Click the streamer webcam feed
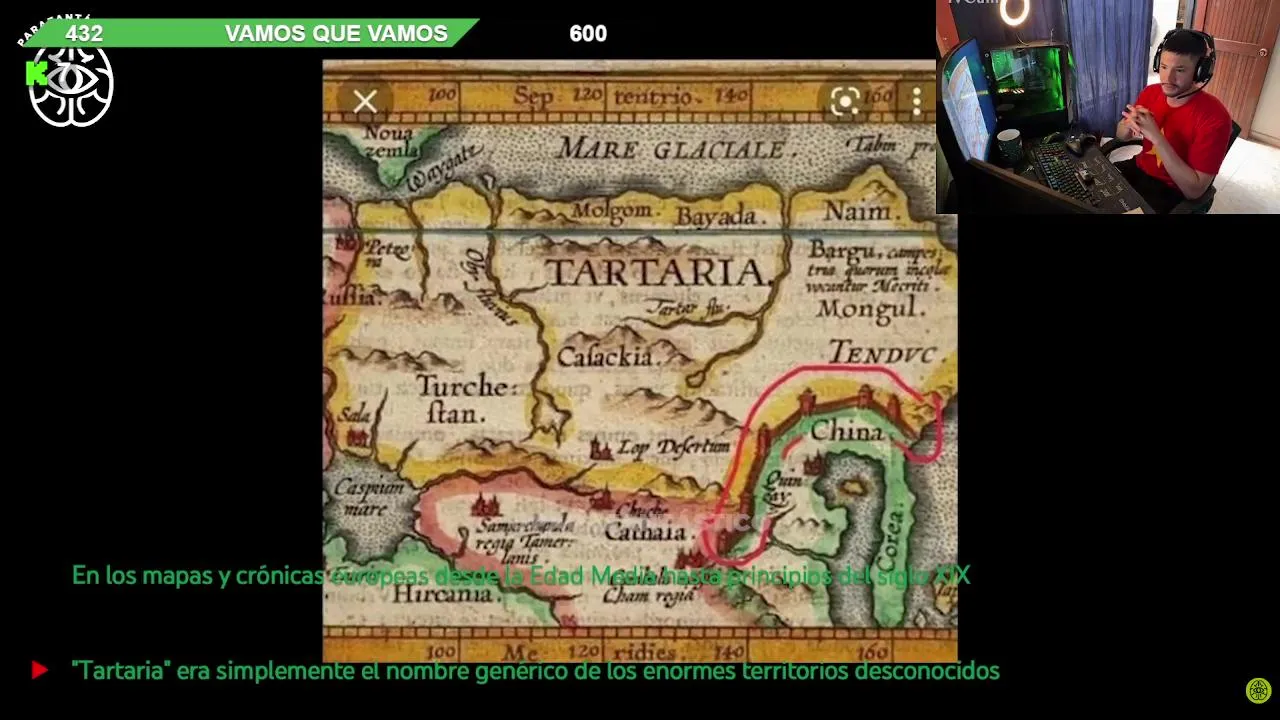 [1108, 107]
